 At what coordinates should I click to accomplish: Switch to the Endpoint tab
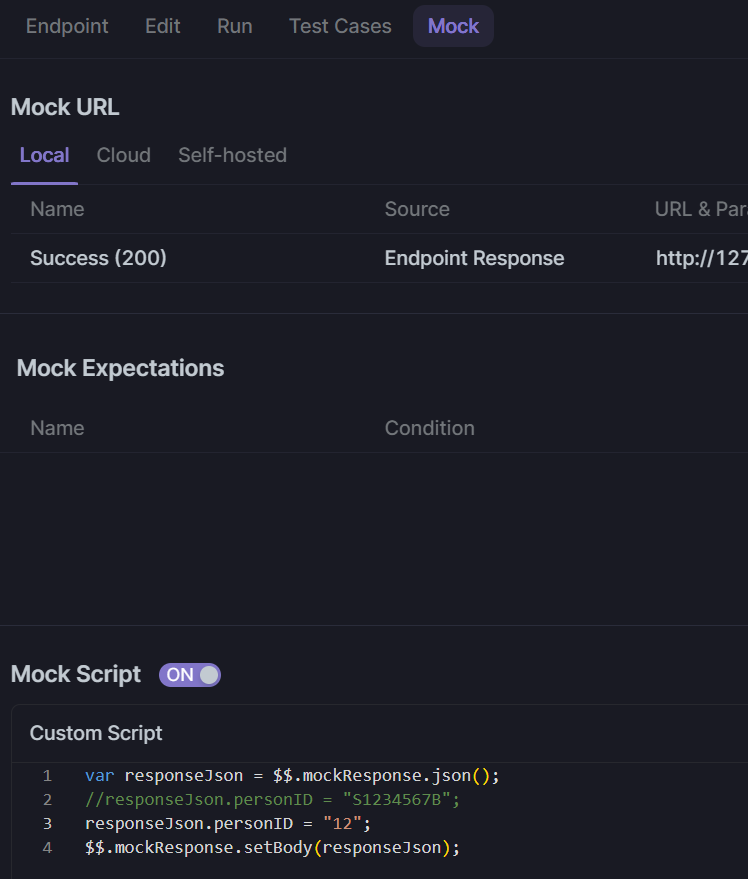(x=67, y=26)
